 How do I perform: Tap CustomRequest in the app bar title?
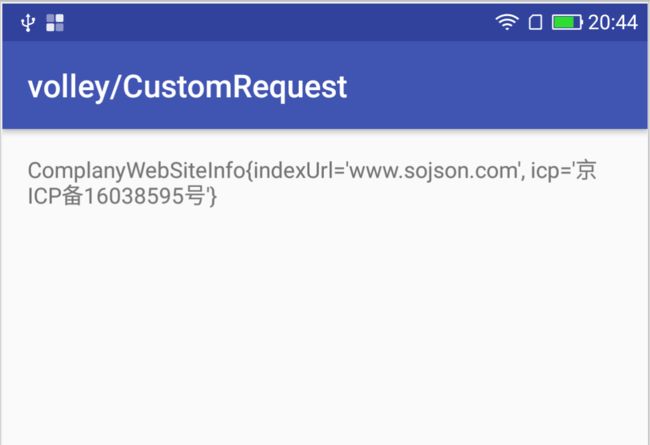[235, 87]
